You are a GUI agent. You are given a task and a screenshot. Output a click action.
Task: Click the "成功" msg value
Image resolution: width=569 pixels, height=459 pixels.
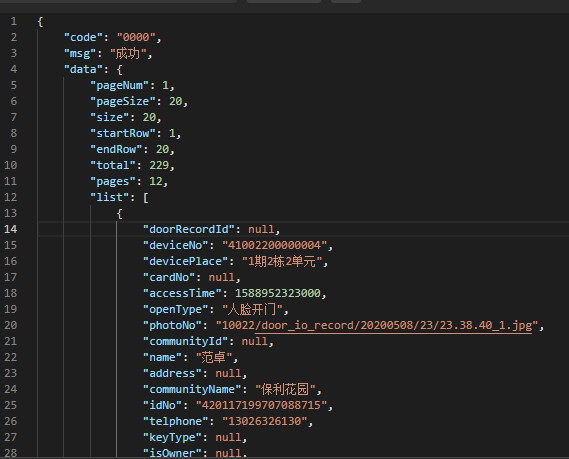point(128,53)
